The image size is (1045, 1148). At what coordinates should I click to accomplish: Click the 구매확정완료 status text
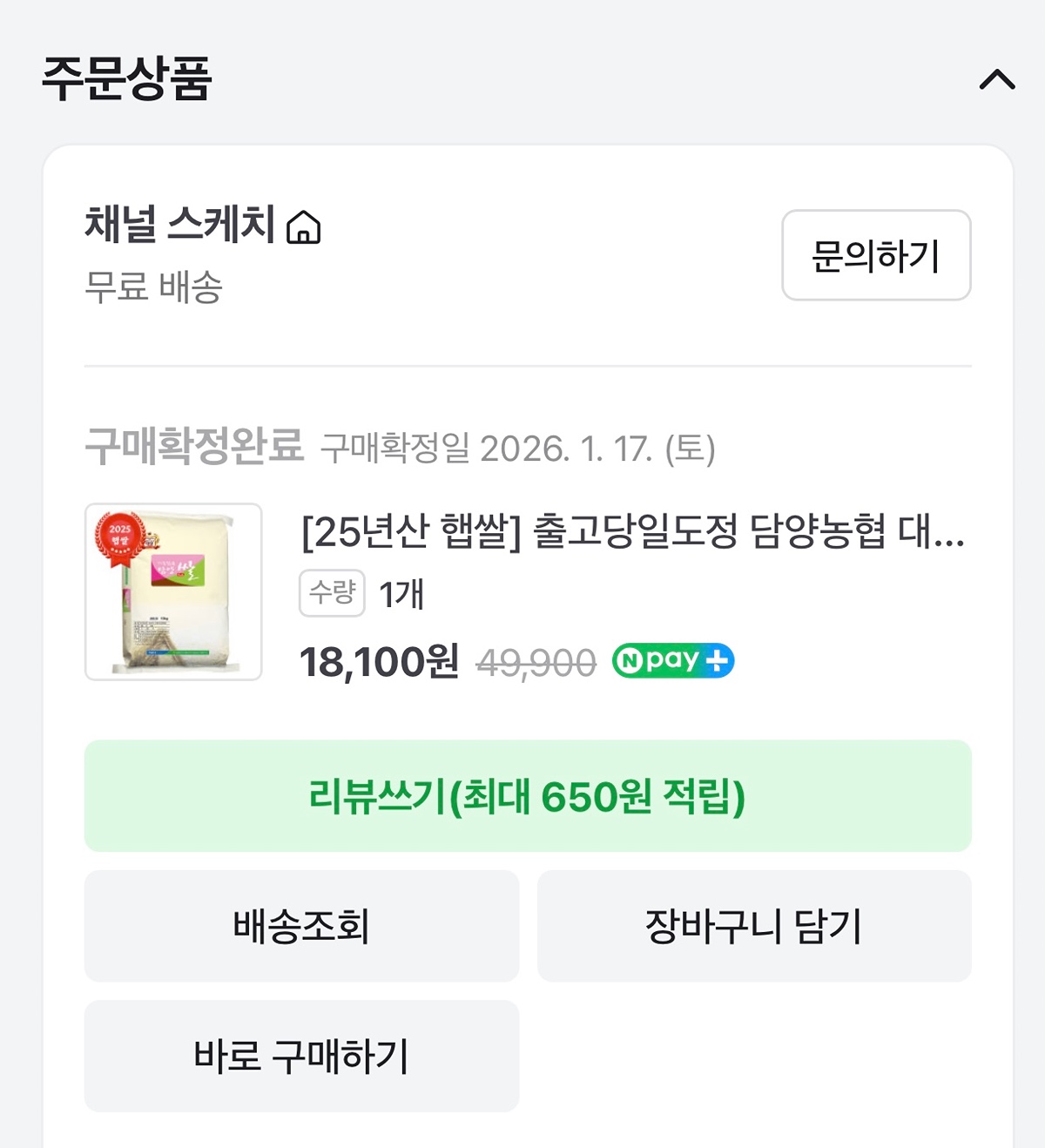(194, 446)
